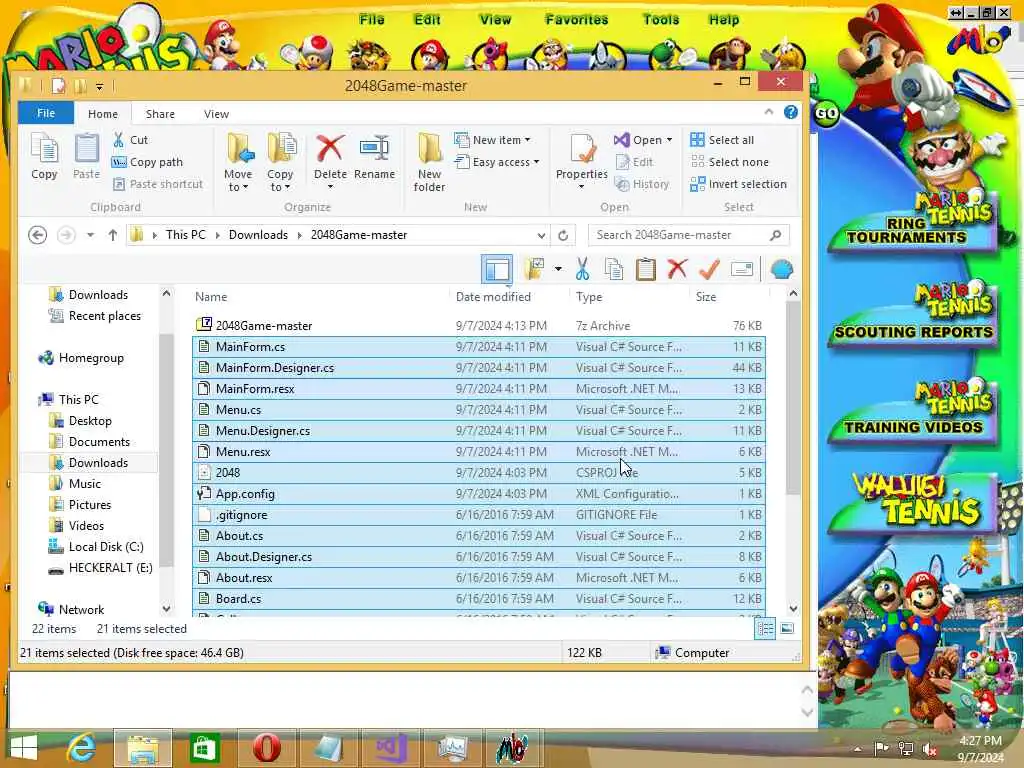This screenshot has width=1024, height=768.
Task: Open the recent locations dropdown arrow
Action: (x=91, y=235)
